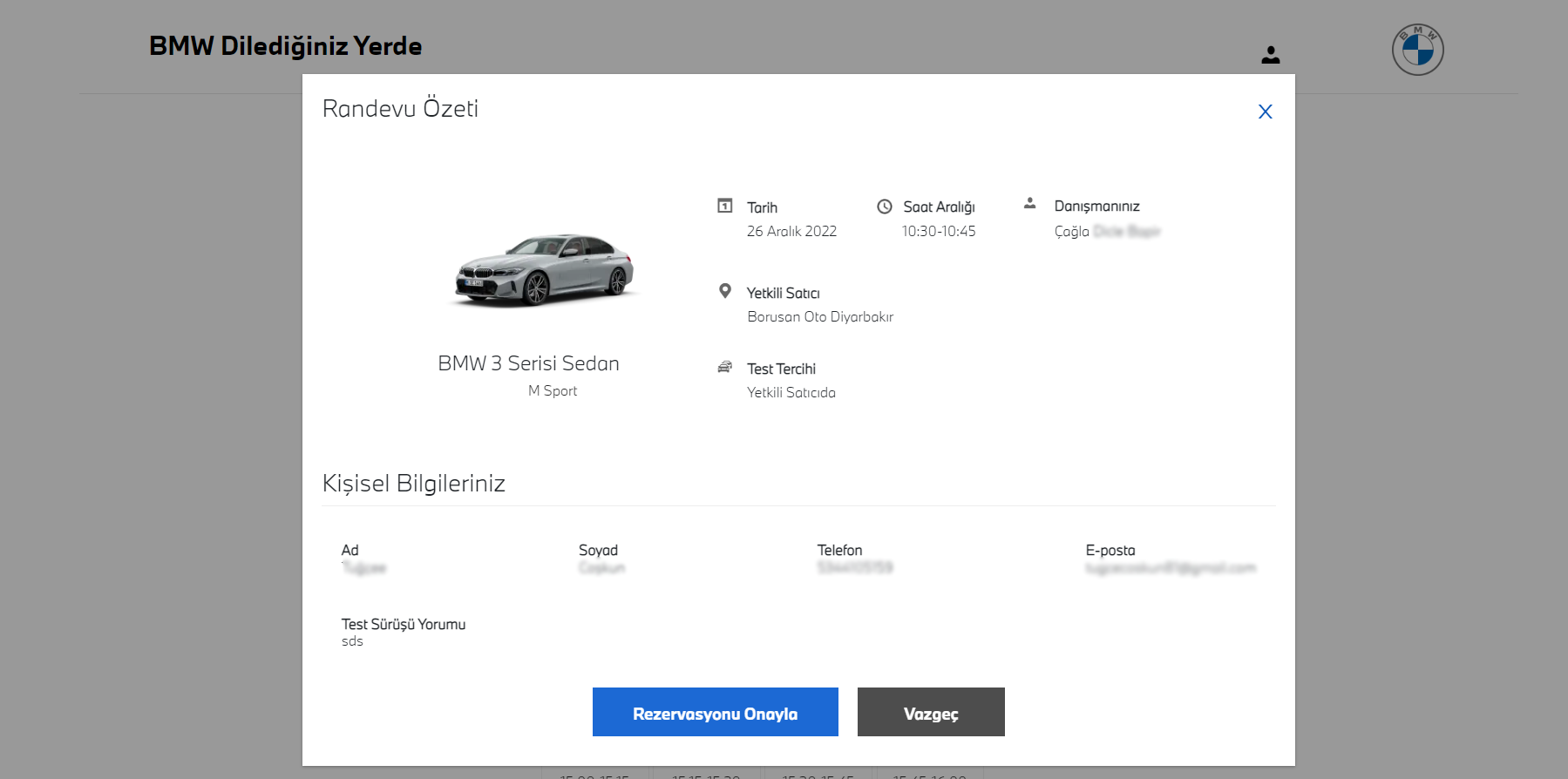Click the calendar icon beside Tarih
Screen dimensions: 1568x779
click(724, 206)
